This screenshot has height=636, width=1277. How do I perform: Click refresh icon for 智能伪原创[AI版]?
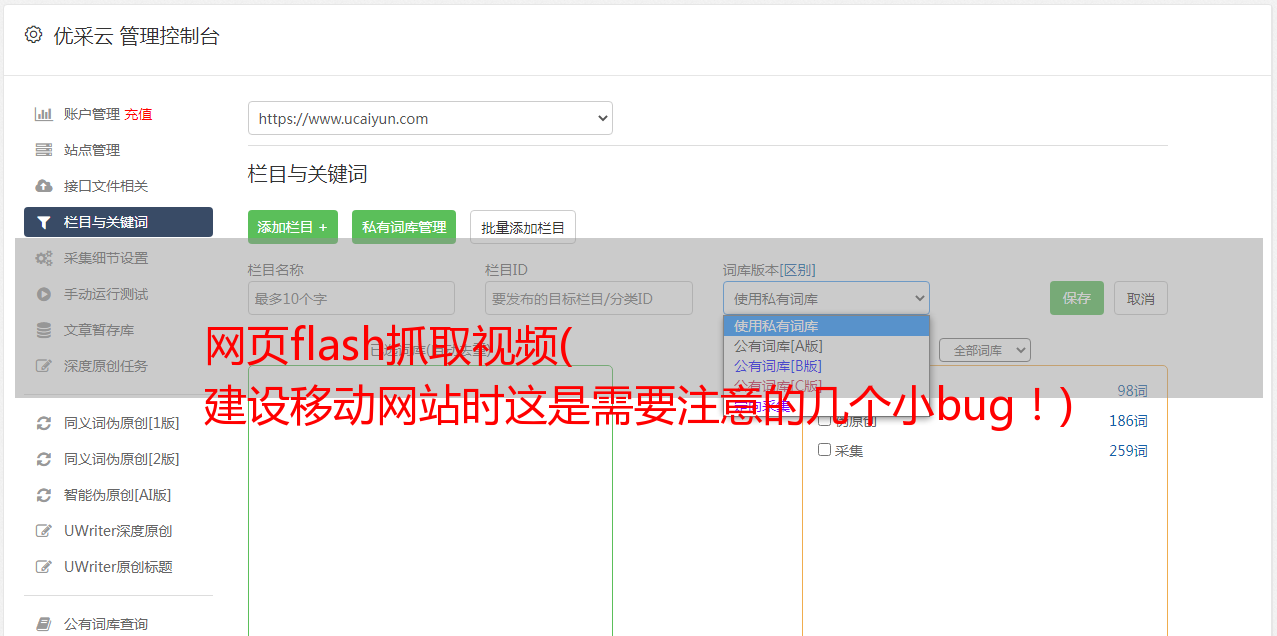pos(44,495)
